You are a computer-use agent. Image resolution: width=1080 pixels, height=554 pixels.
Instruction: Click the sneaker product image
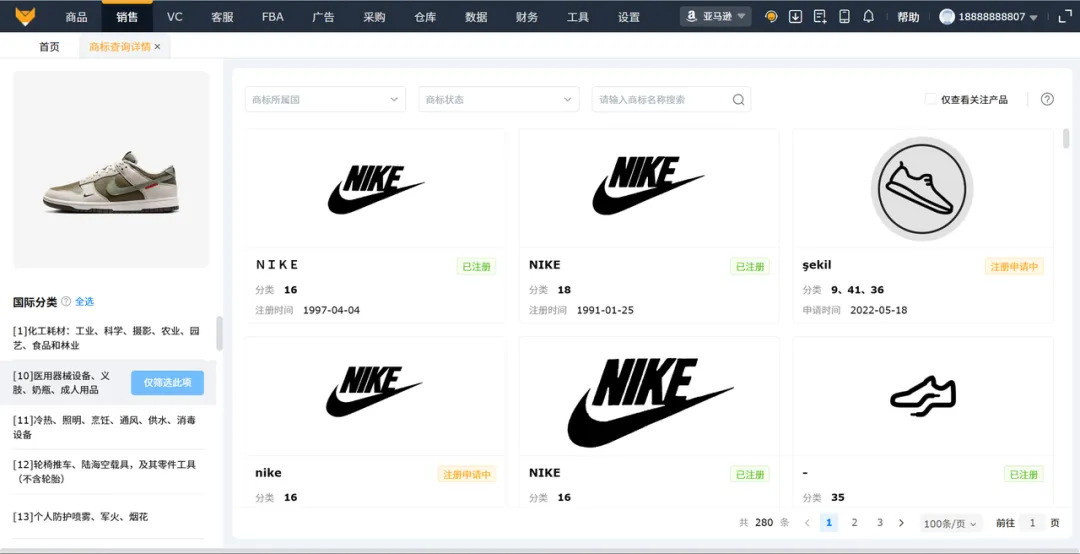pyautogui.click(x=111, y=170)
